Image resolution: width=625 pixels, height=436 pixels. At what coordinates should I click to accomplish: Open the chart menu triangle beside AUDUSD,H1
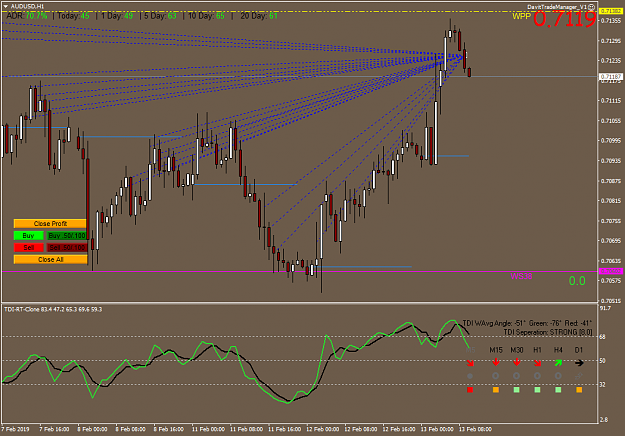pos(6,6)
